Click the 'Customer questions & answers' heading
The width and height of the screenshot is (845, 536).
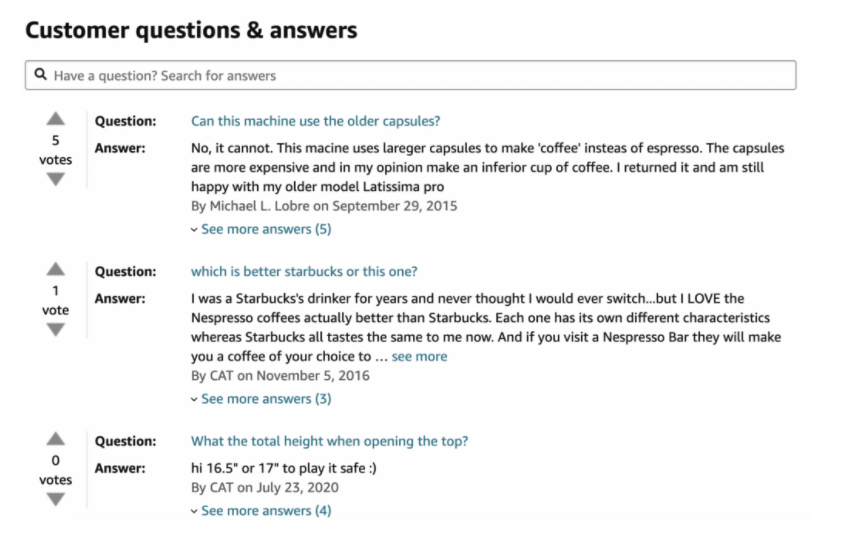pyautogui.click(x=191, y=30)
